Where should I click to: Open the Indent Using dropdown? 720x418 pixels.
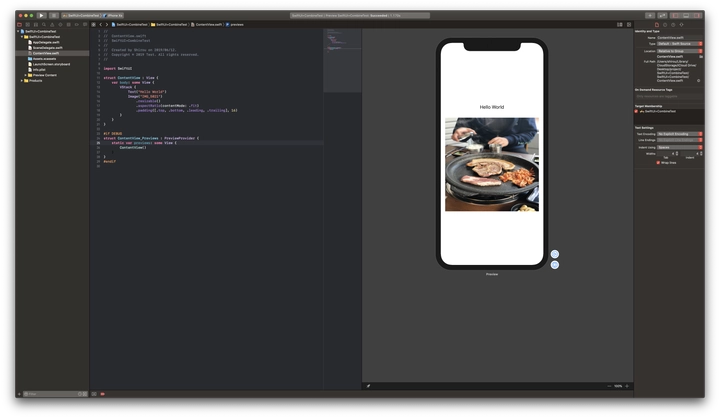click(x=678, y=147)
